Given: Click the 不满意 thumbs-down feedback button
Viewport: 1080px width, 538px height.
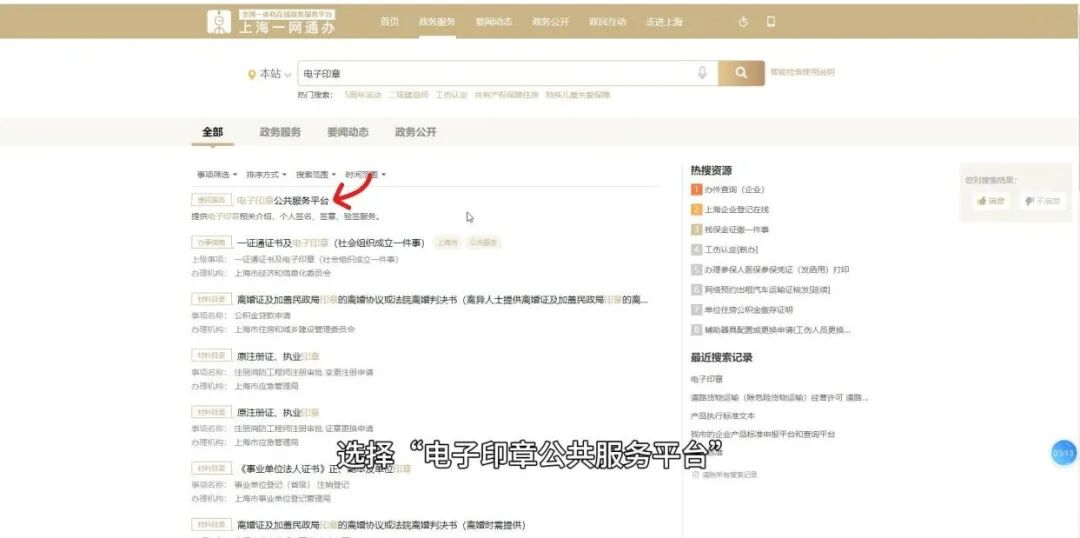Looking at the screenshot, I should tap(1042, 201).
